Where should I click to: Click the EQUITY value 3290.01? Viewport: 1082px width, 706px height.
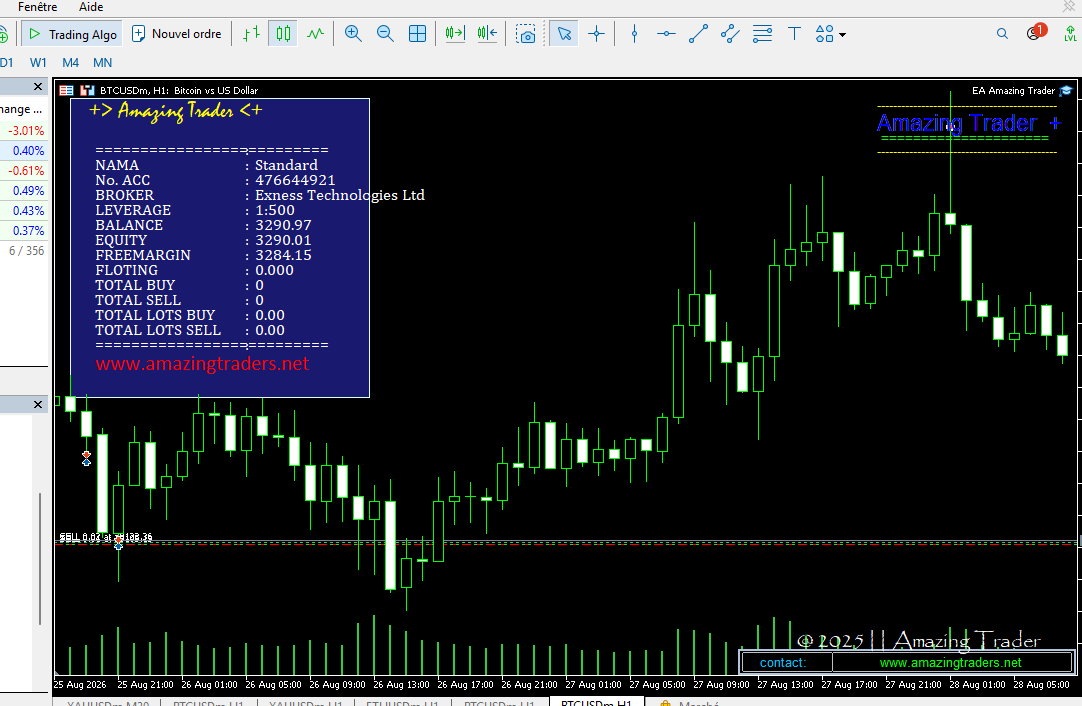coord(283,240)
